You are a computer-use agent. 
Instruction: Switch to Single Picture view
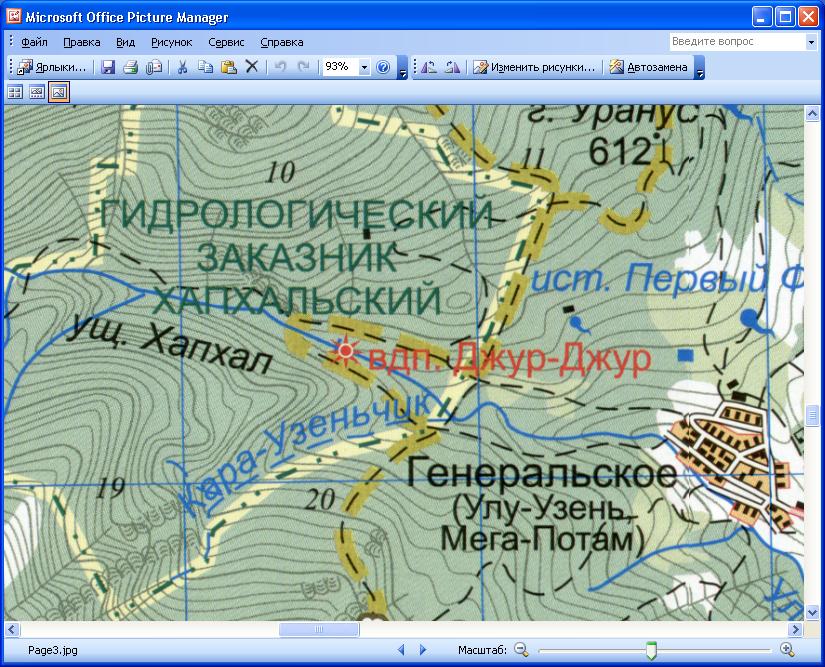59,92
